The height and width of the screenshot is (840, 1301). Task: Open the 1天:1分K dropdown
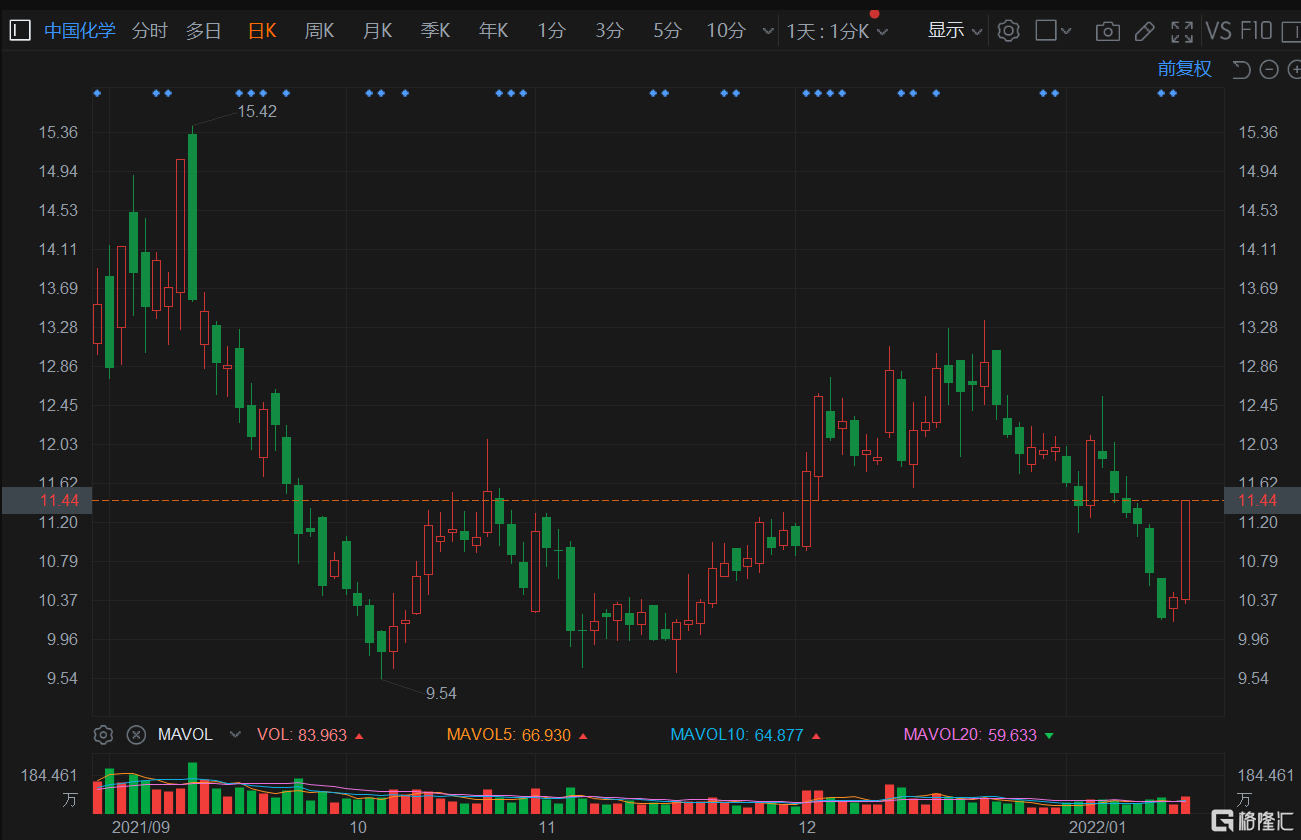coord(837,31)
